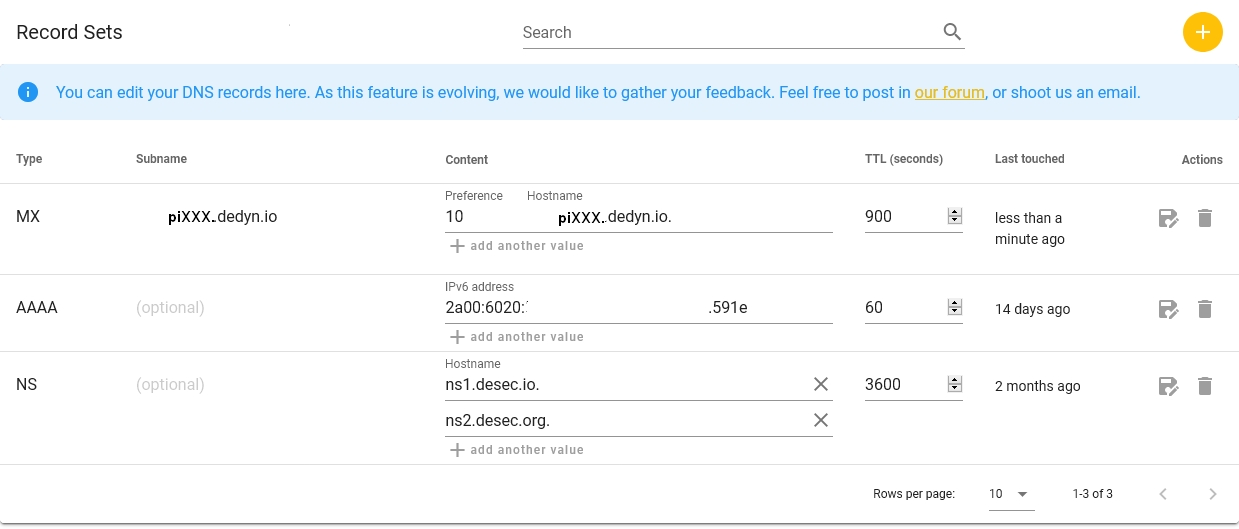Sort by the Last touched column header

point(1029,159)
